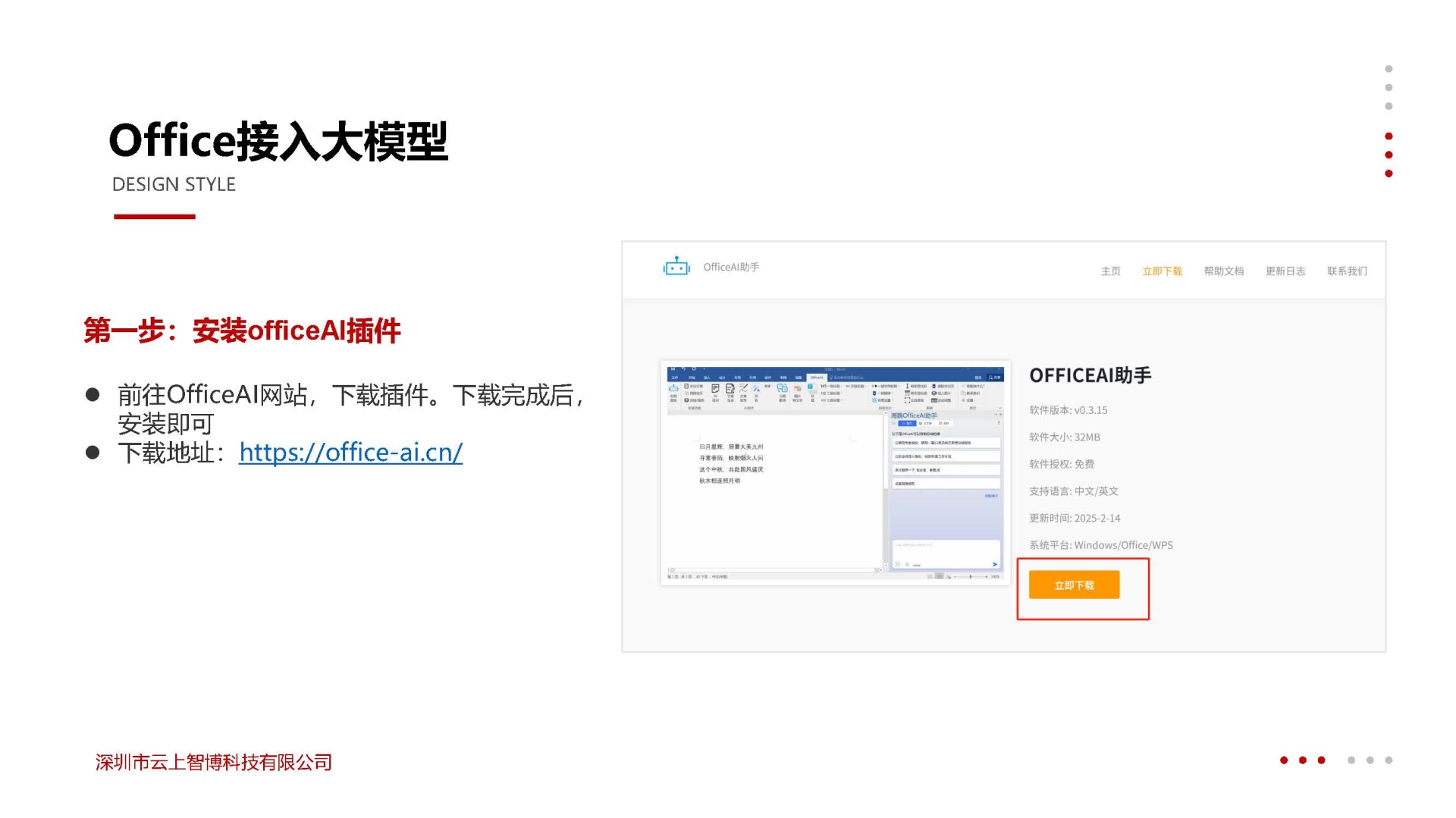Click the OfficeAI robot logo in website header
Screen dimensions: 1456x818
(x=676, y=267)
